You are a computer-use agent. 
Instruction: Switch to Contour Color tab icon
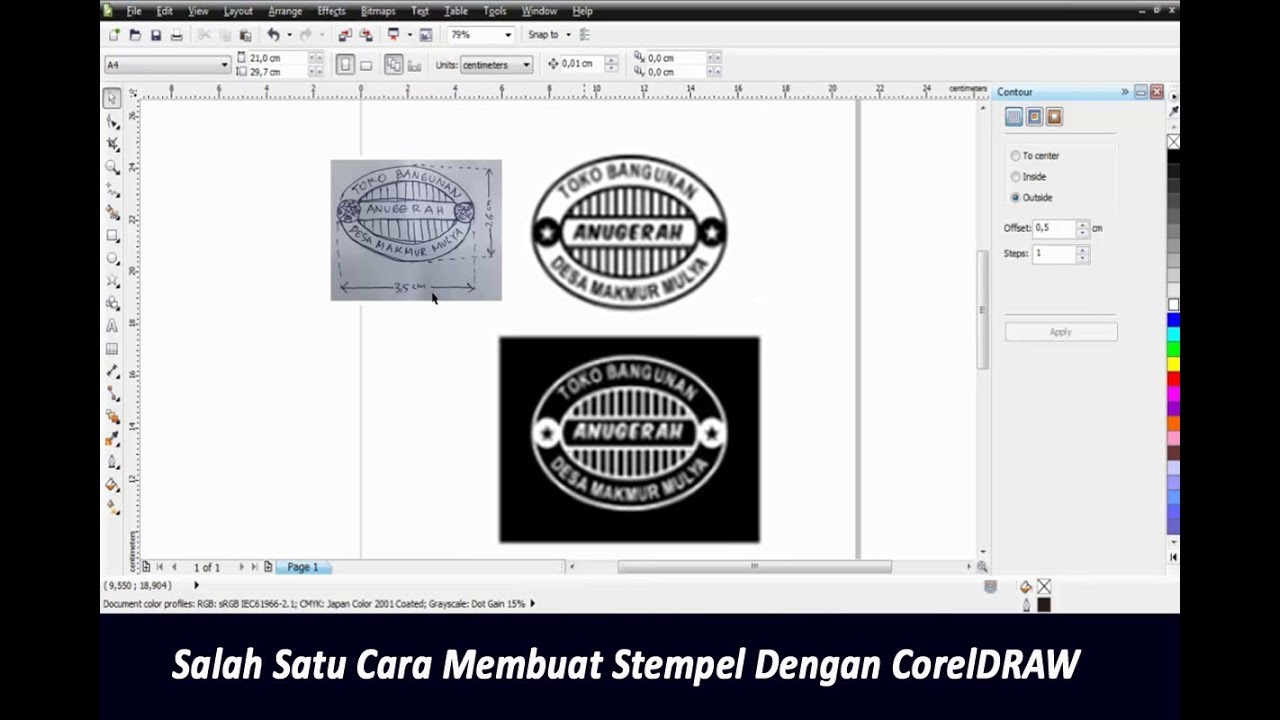[x=1034, y=117]
